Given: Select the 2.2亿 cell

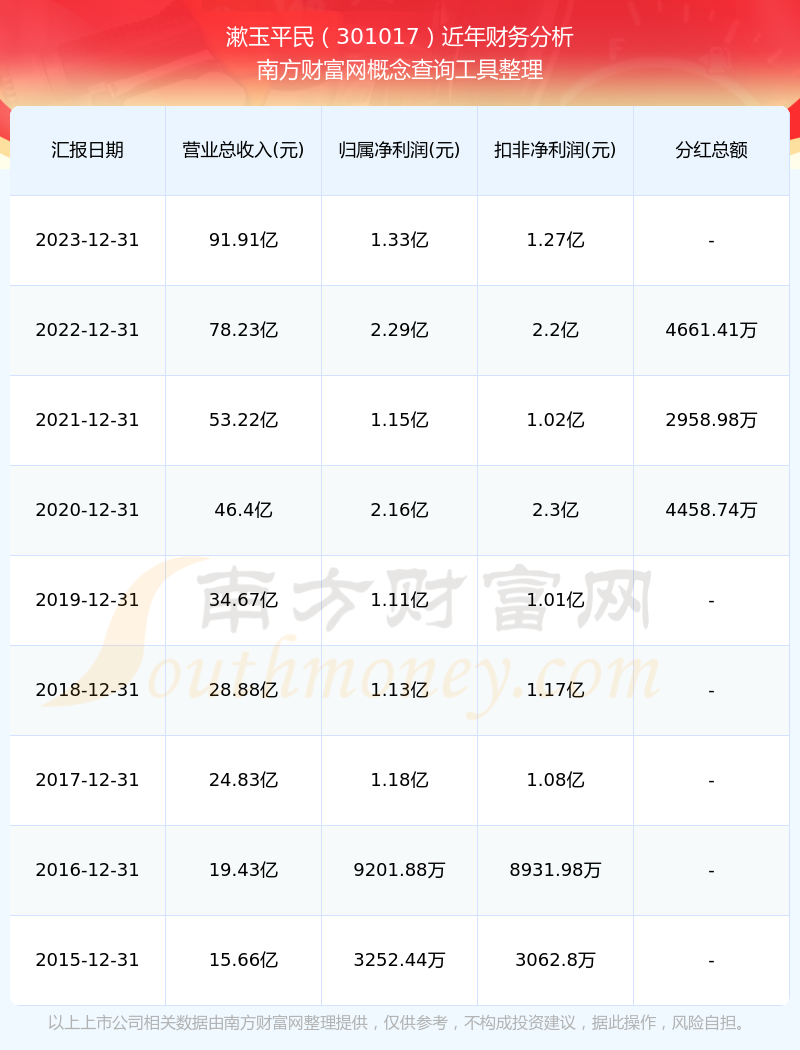Looking at the screenshot, I should click(556, 330).
